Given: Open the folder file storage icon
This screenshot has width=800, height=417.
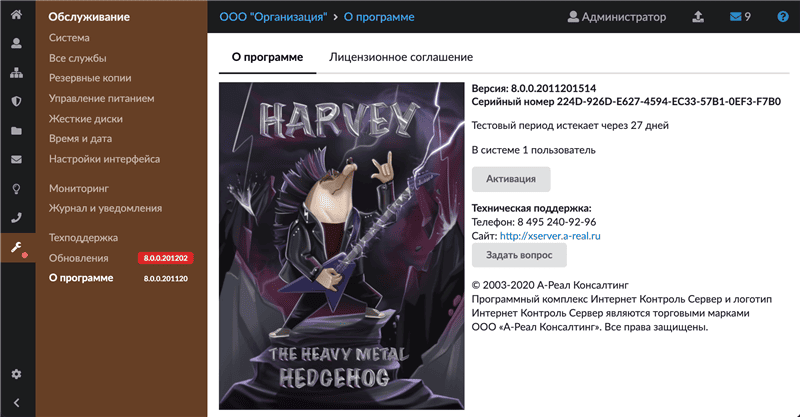Looking at the screenshot, I should (x=16, y=131).
